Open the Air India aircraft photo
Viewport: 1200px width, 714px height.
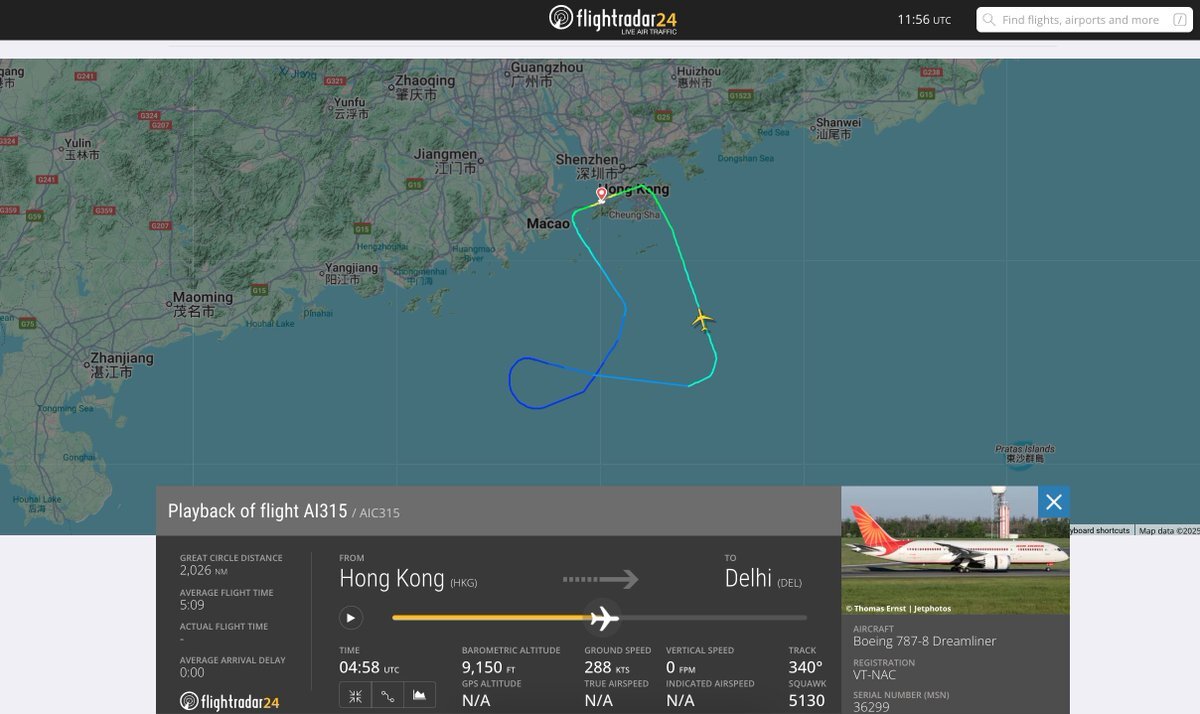(x=955, y=550)
